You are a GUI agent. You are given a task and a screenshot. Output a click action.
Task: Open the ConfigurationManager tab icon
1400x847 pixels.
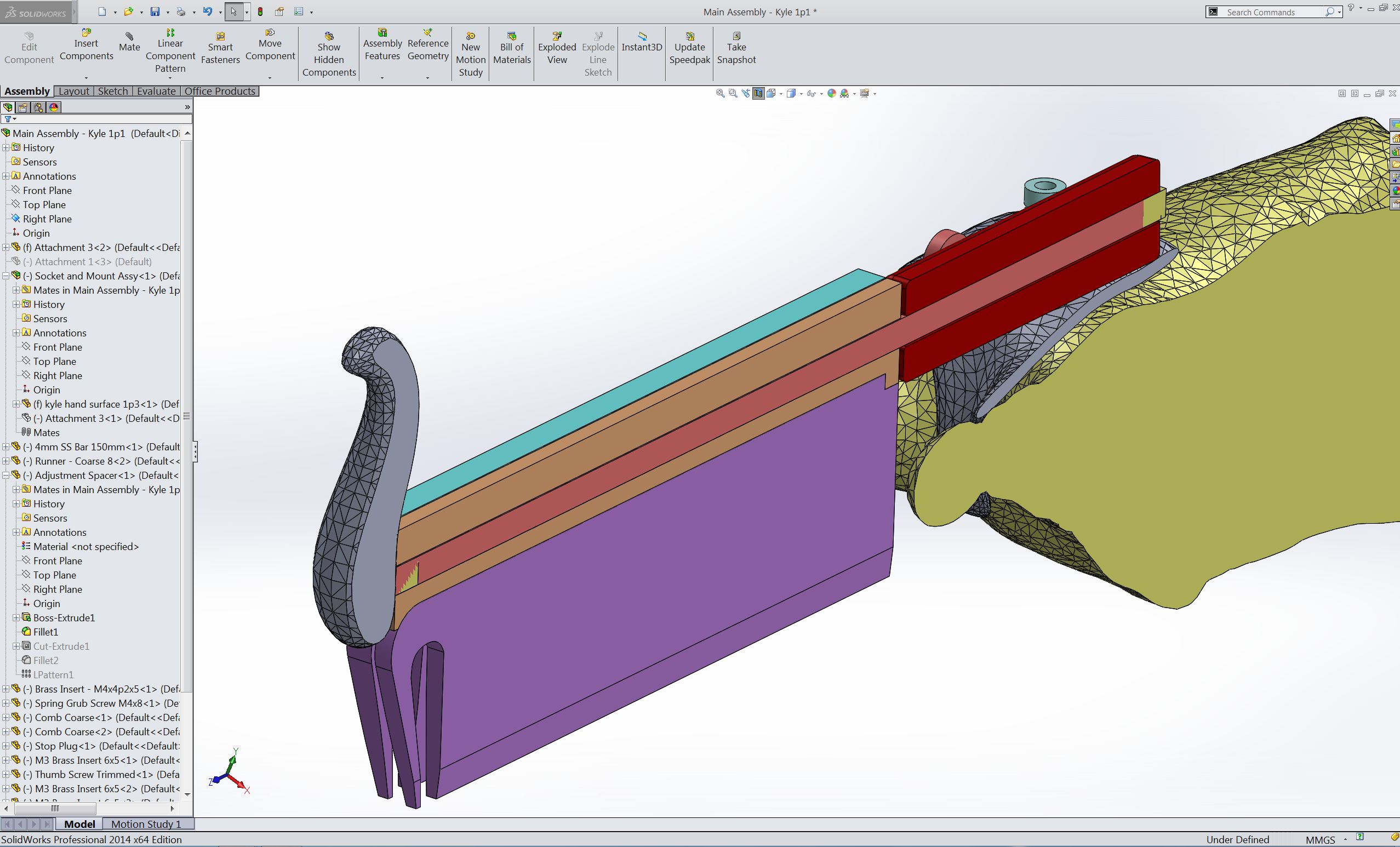[x=38, y=107]
